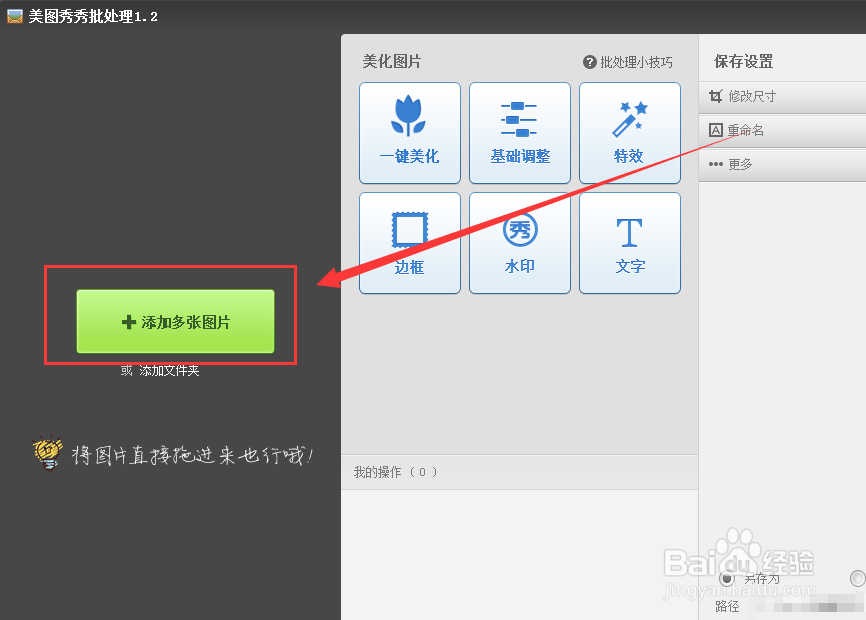The image size is (866, 620).
Task: Click the Meitu app icon in title bar
Action: point(15,17)
